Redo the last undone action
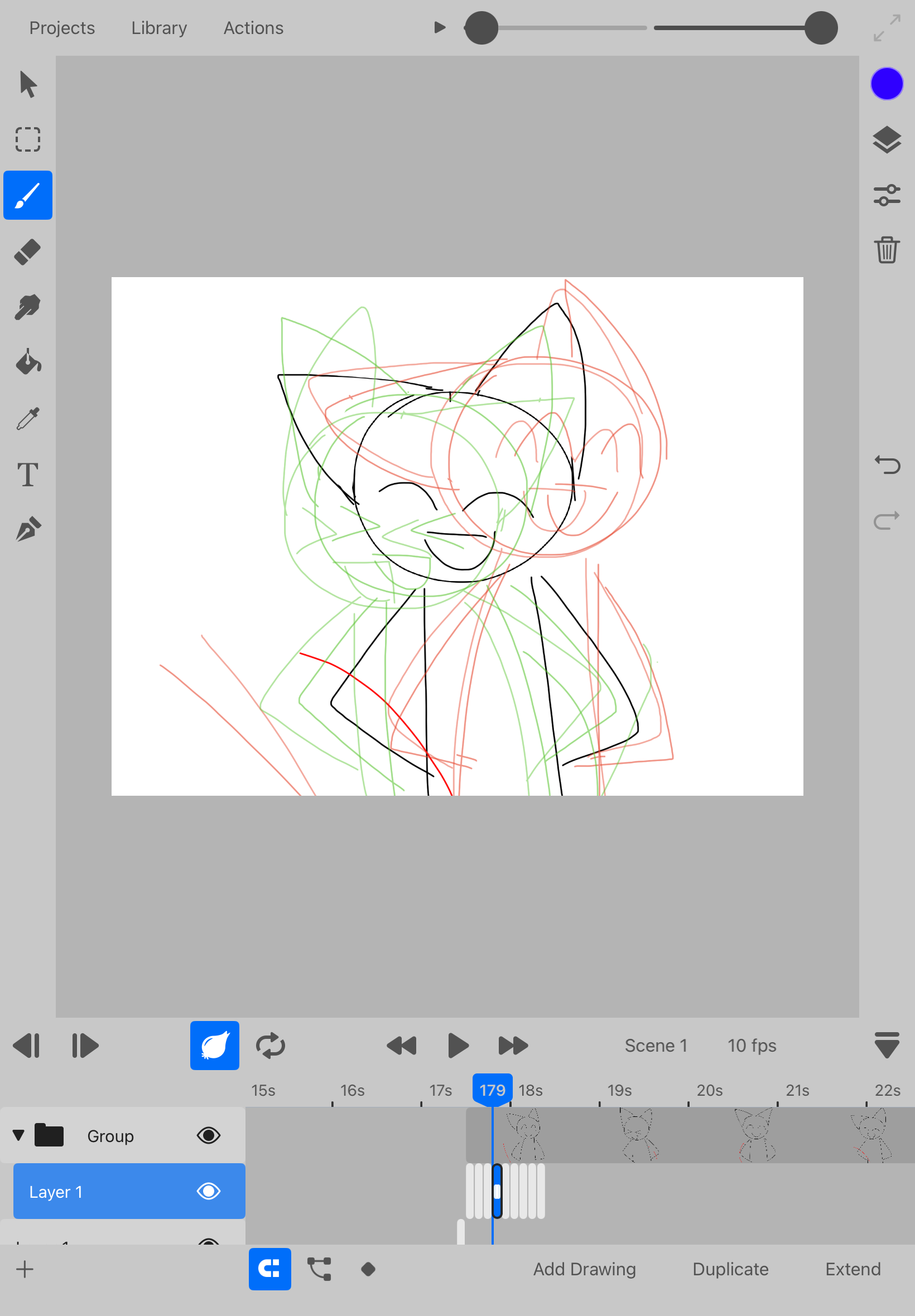 [887, 520]
